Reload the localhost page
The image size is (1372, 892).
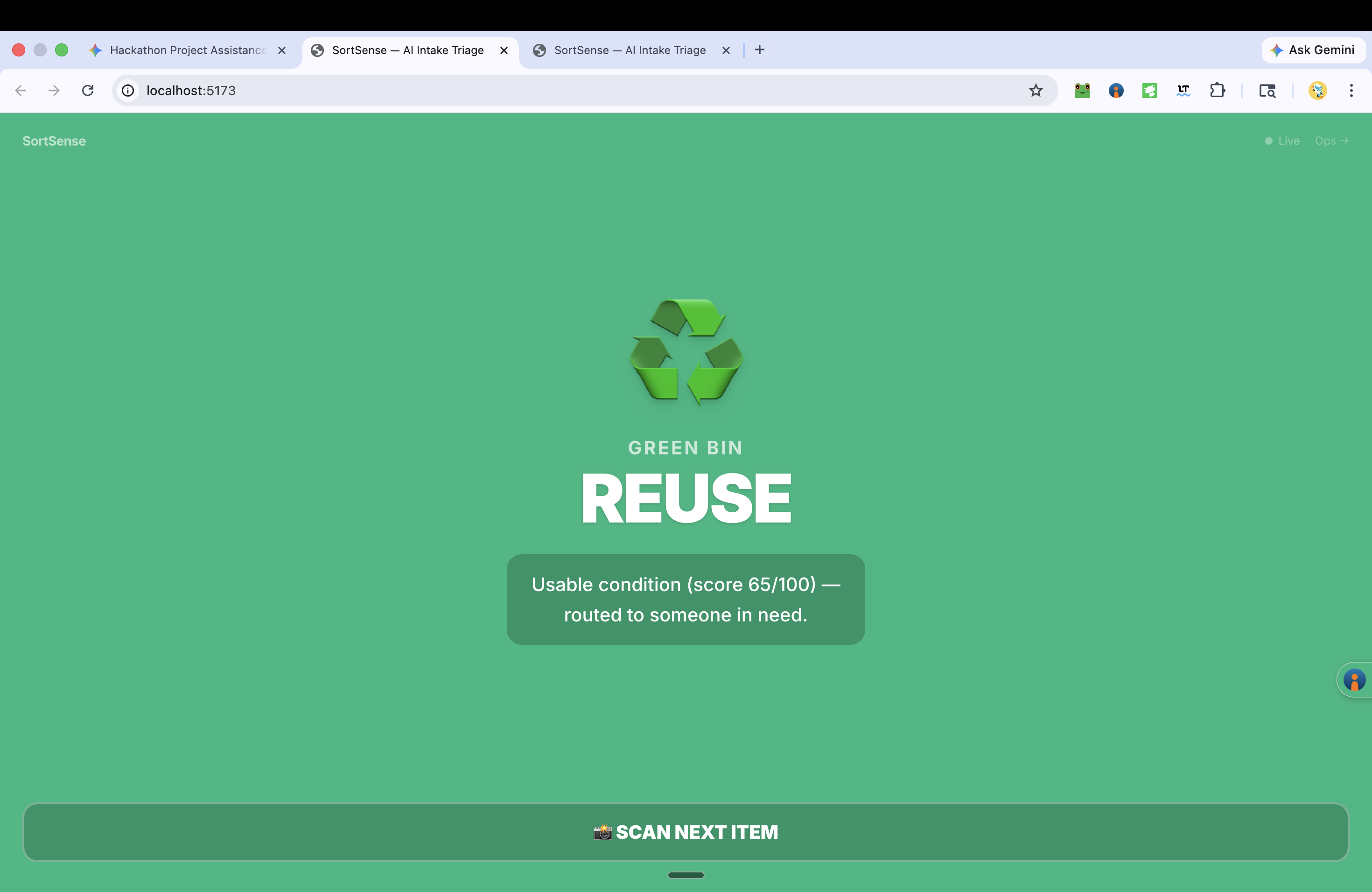[x=88, y=91]
